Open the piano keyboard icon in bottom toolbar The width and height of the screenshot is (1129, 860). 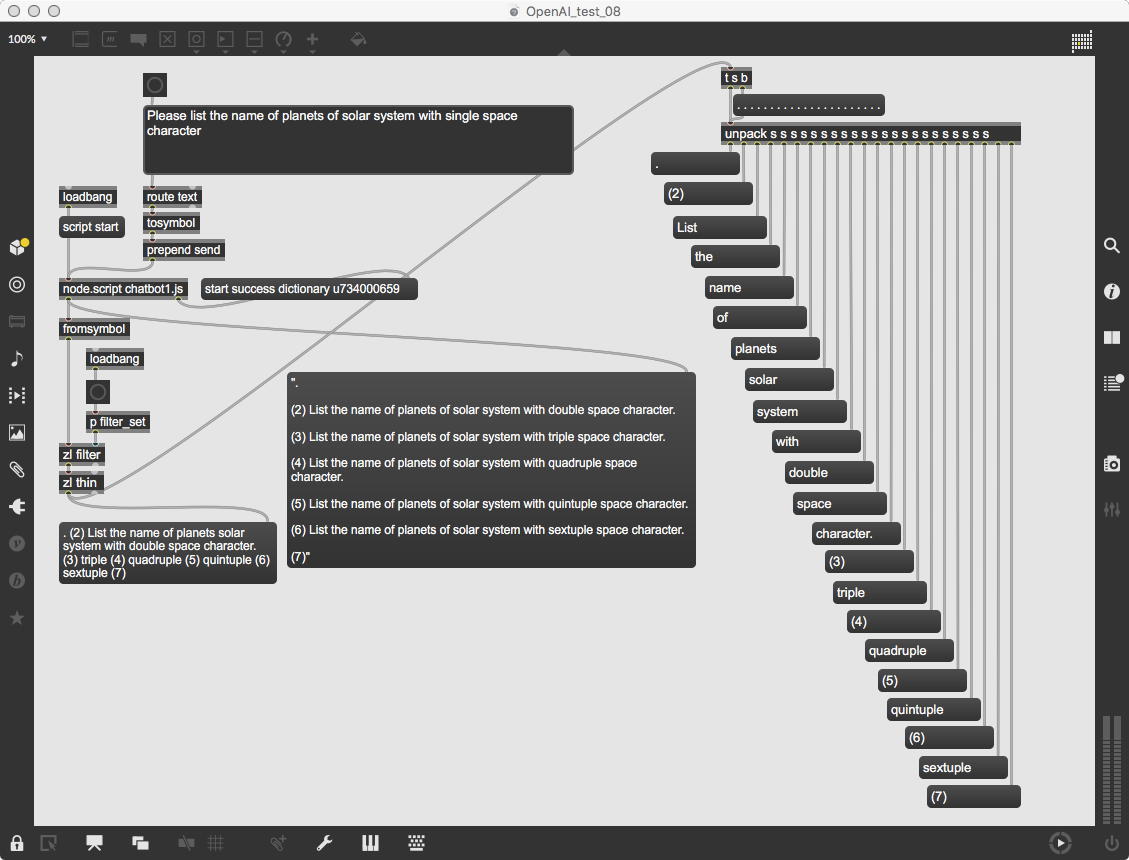pos(370,843)
